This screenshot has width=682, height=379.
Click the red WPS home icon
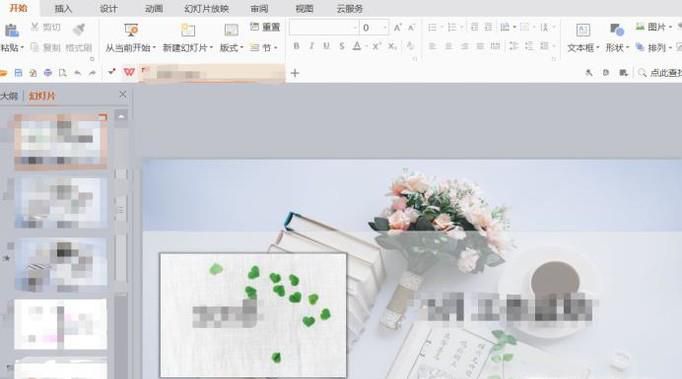(129, 73)
